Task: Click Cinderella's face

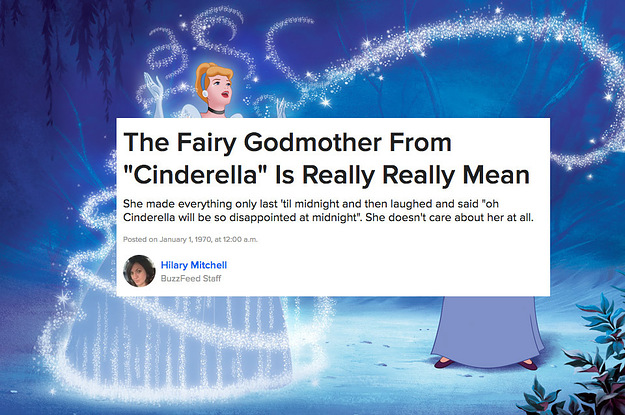Action: point(220,90)
